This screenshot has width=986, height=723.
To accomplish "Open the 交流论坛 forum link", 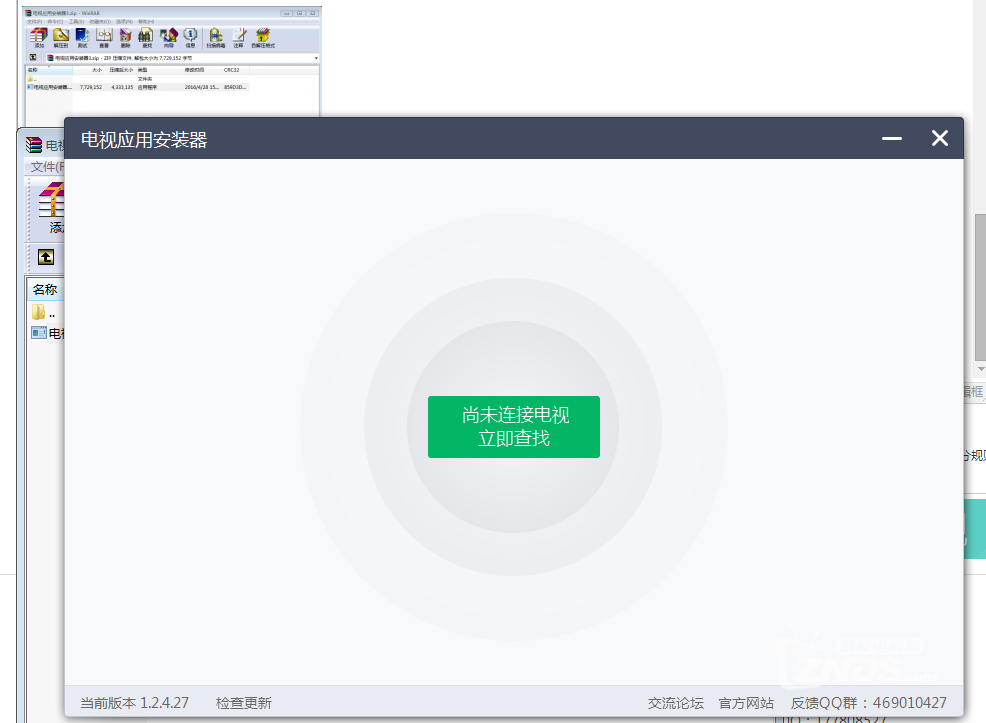I will pyautogui.click(x=675, y=703).
